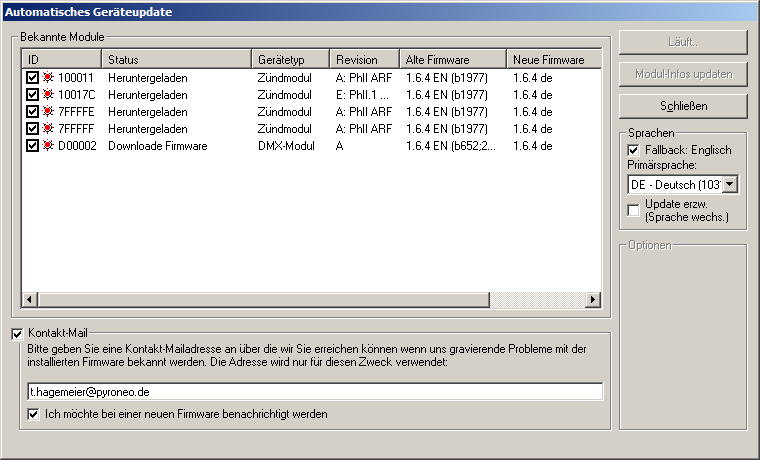Sort by the Gerätetyp column header

tap(291, 59)
